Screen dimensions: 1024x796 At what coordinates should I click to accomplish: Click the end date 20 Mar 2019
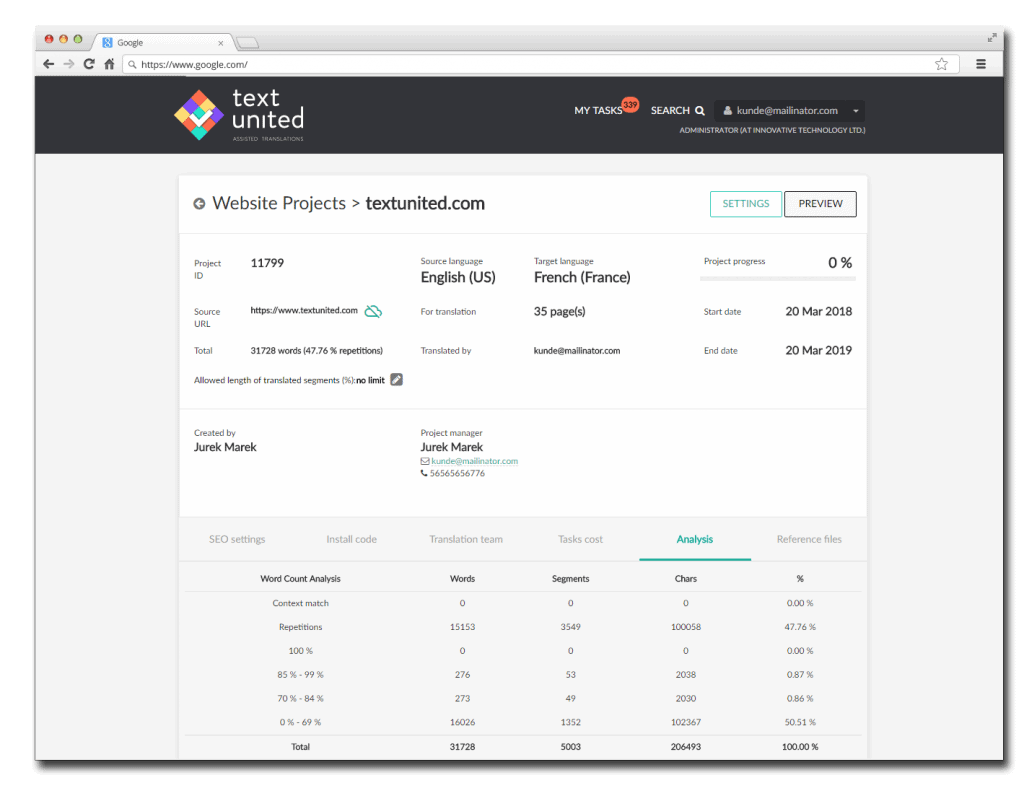818,351
